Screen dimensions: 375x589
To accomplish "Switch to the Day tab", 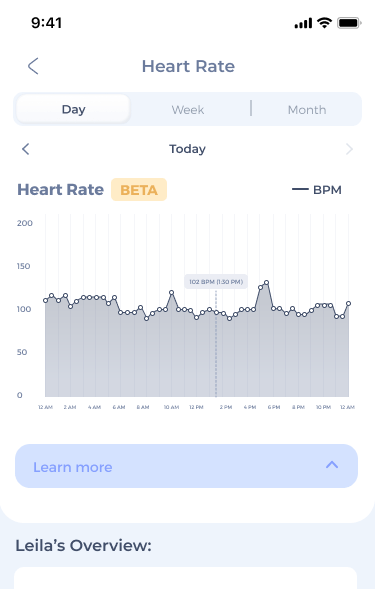I will pyautogui.click(x=74, y=109).
